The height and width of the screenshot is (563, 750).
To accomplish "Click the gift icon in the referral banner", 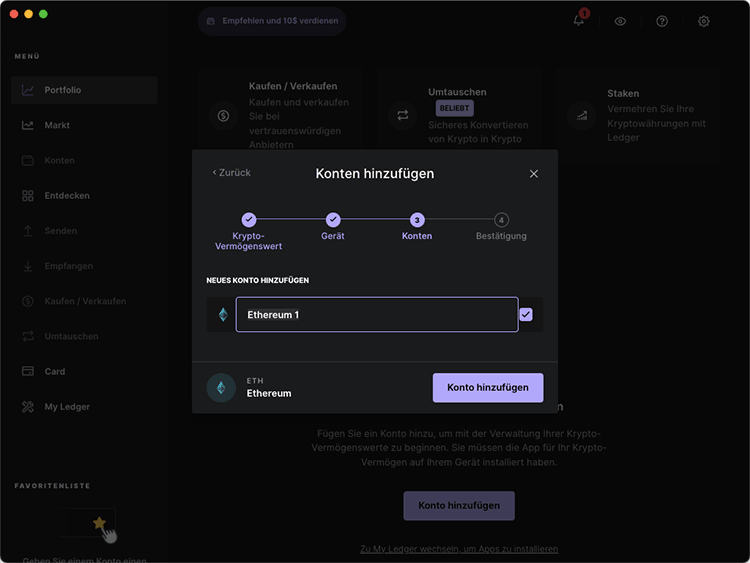I will point(210,21).
